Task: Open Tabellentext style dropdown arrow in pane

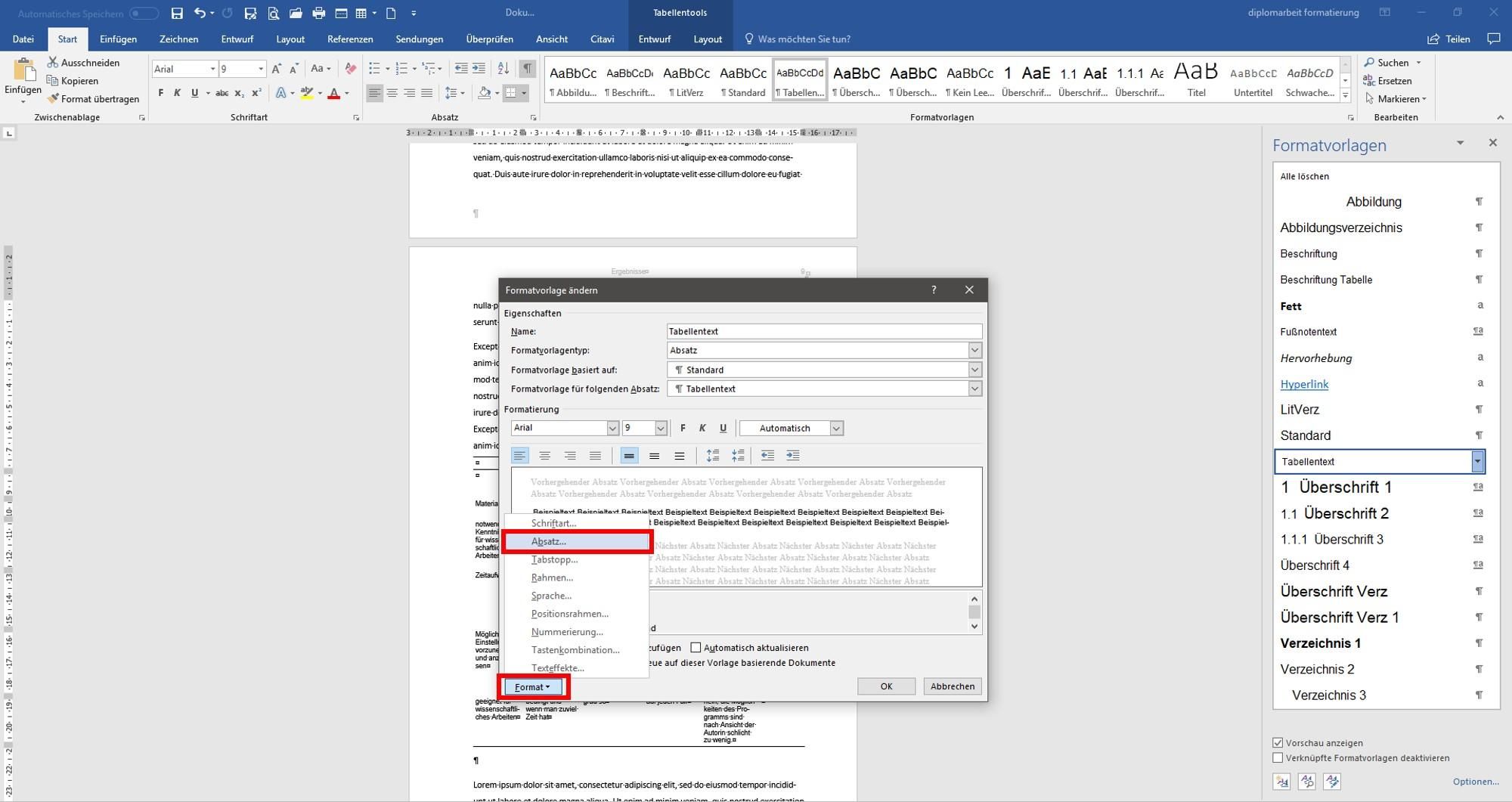Action: [1477, 461]
